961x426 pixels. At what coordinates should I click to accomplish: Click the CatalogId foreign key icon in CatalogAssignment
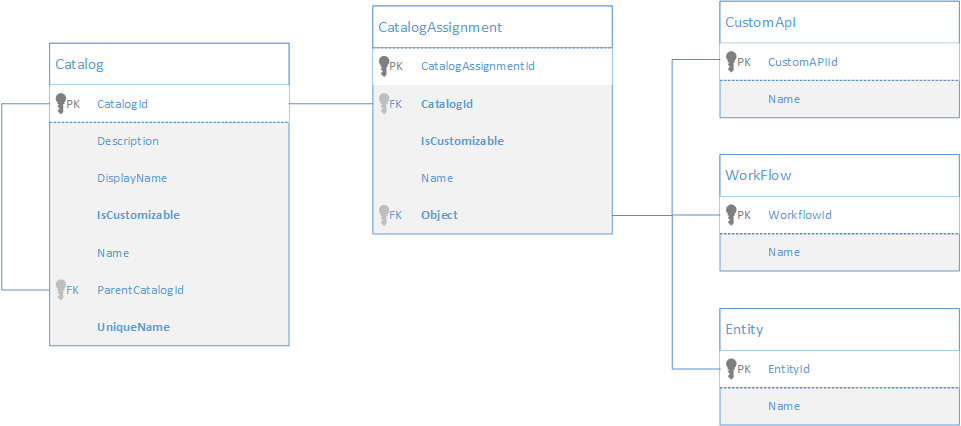(384, 103)
